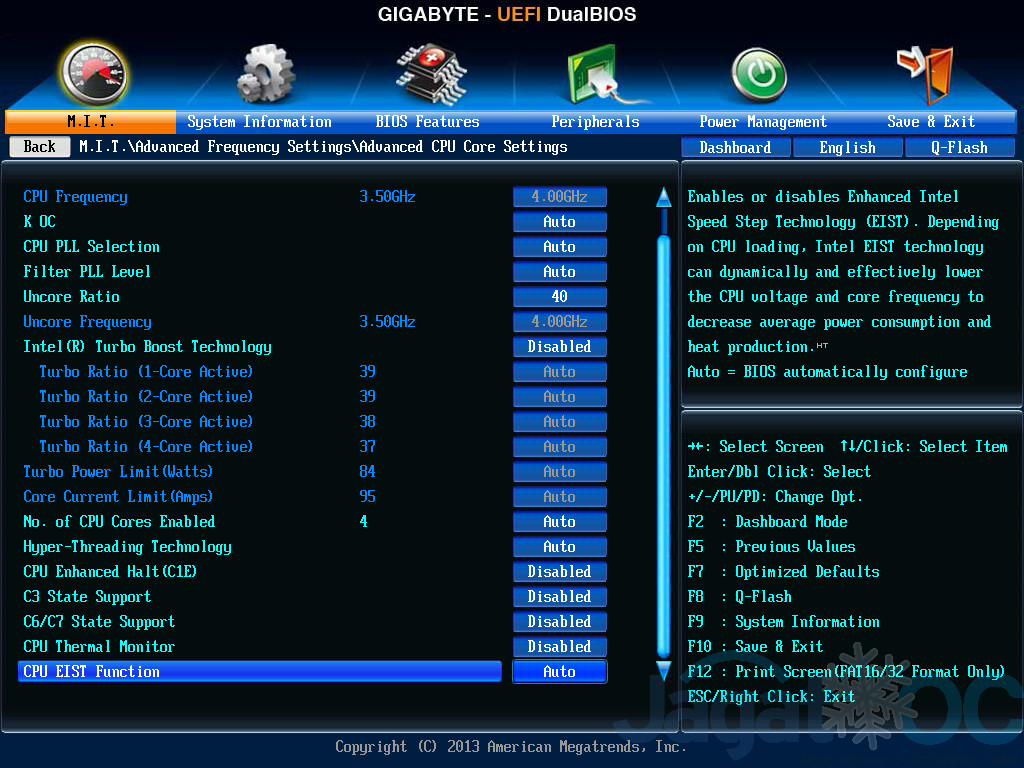Toggle the CPU Enhanced Halt (C1E) setting
Image resolution: width=1024 pixels, height=768 pixels.
coord(559,572)
